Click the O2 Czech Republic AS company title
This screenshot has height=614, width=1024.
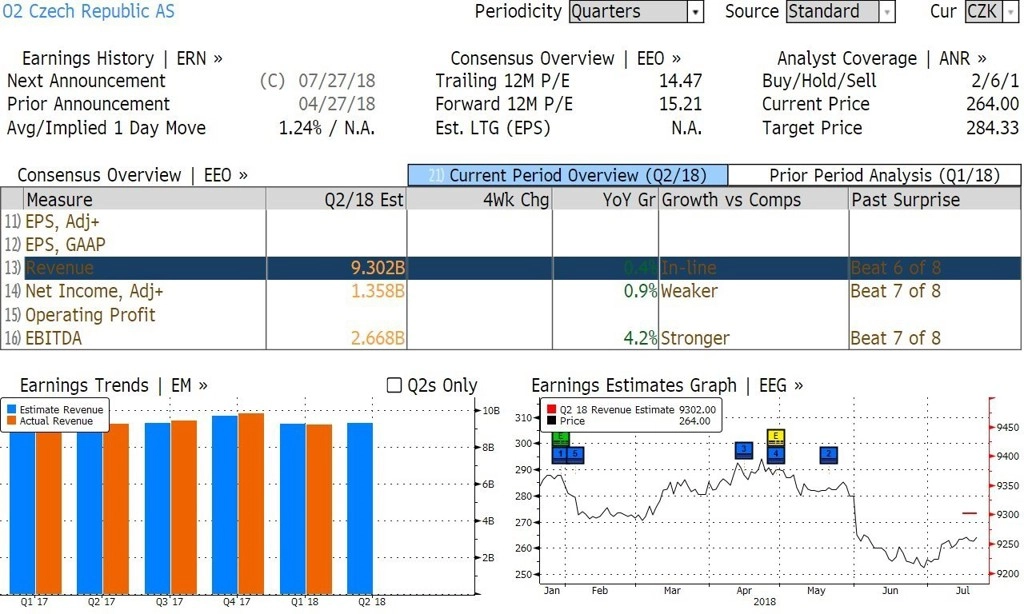click(x=89, y=11)
